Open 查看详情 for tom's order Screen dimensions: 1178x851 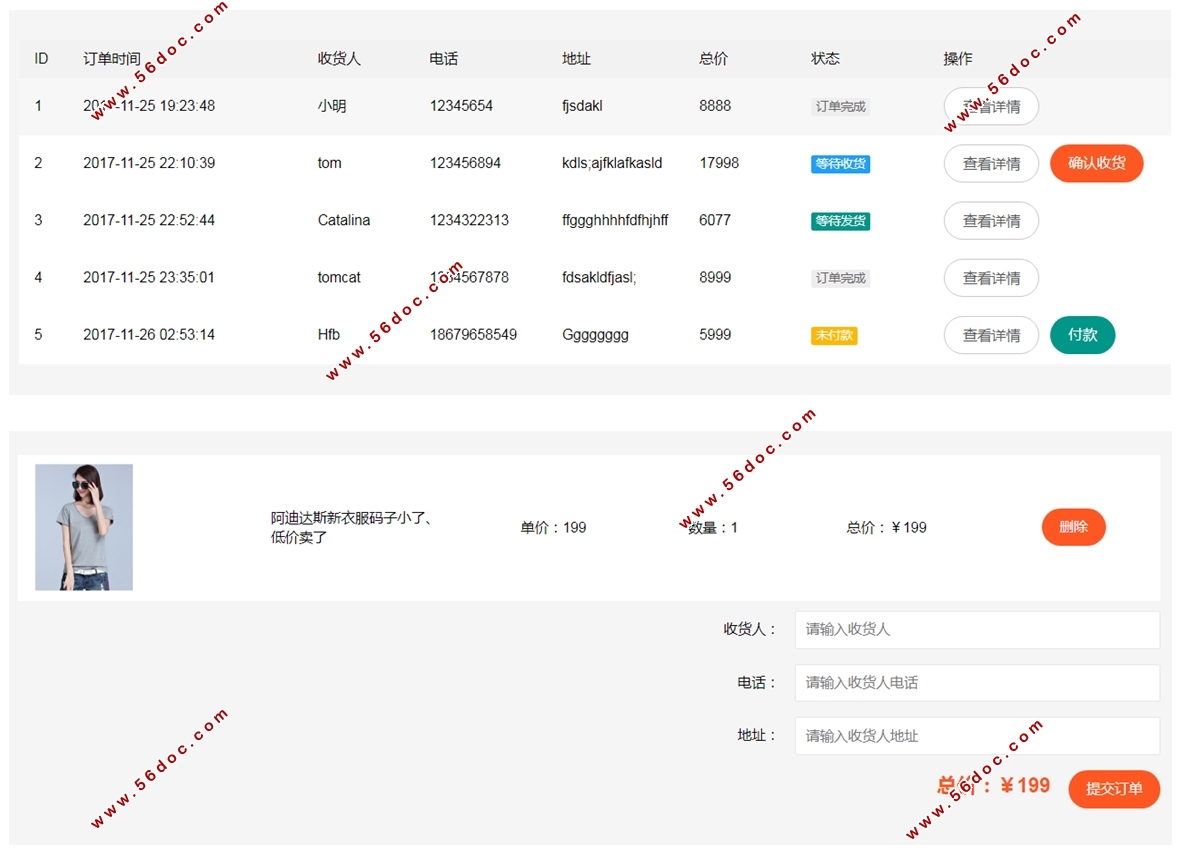coord(990,164)
